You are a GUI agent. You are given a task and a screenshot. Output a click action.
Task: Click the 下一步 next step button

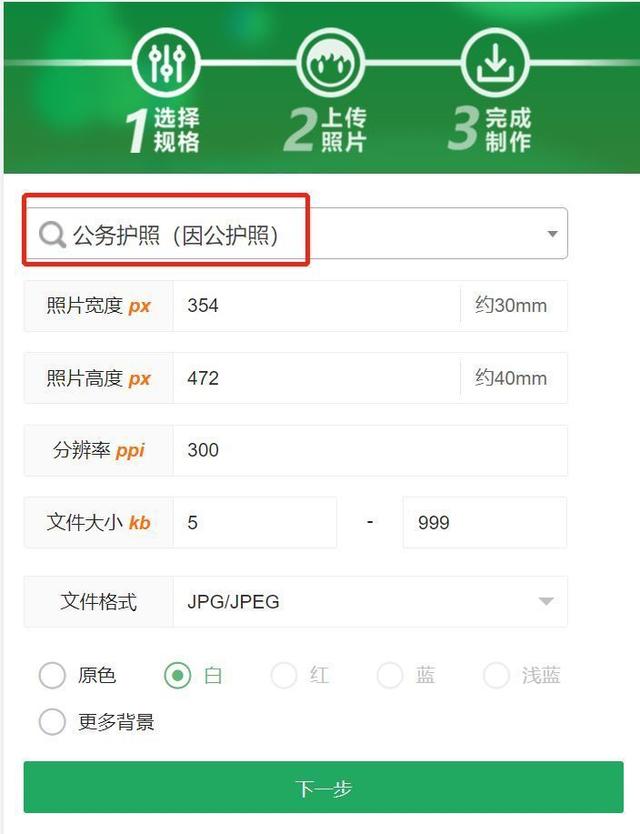click(x=323, y=787)
